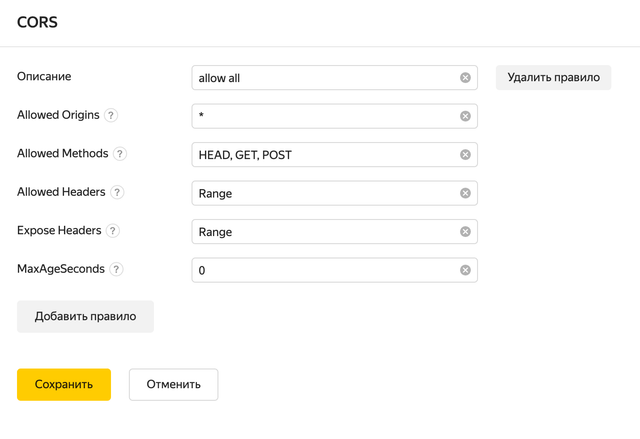Show help for Allowed Origins

coord(111,115)
